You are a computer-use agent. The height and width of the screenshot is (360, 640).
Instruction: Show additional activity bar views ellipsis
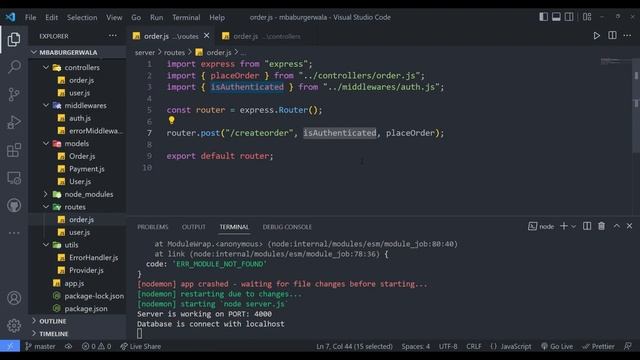click(14, 233)
